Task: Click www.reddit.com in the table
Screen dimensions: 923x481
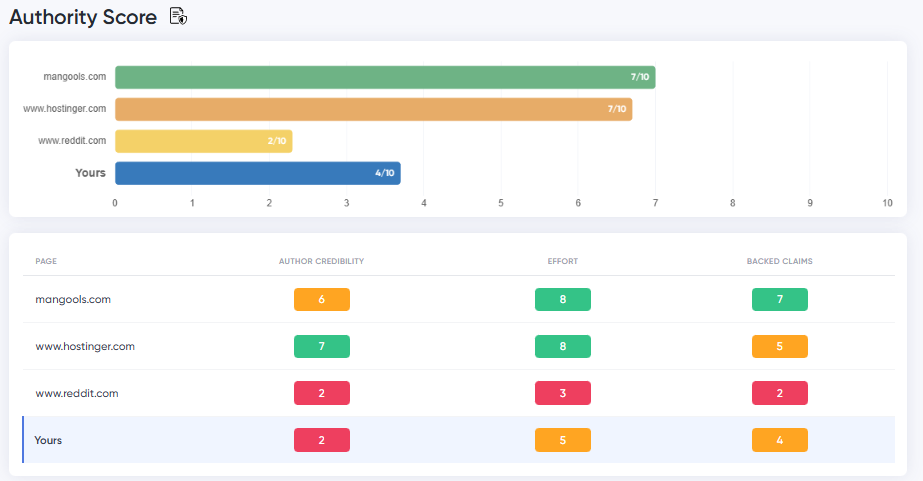Action: pos(77,393)
